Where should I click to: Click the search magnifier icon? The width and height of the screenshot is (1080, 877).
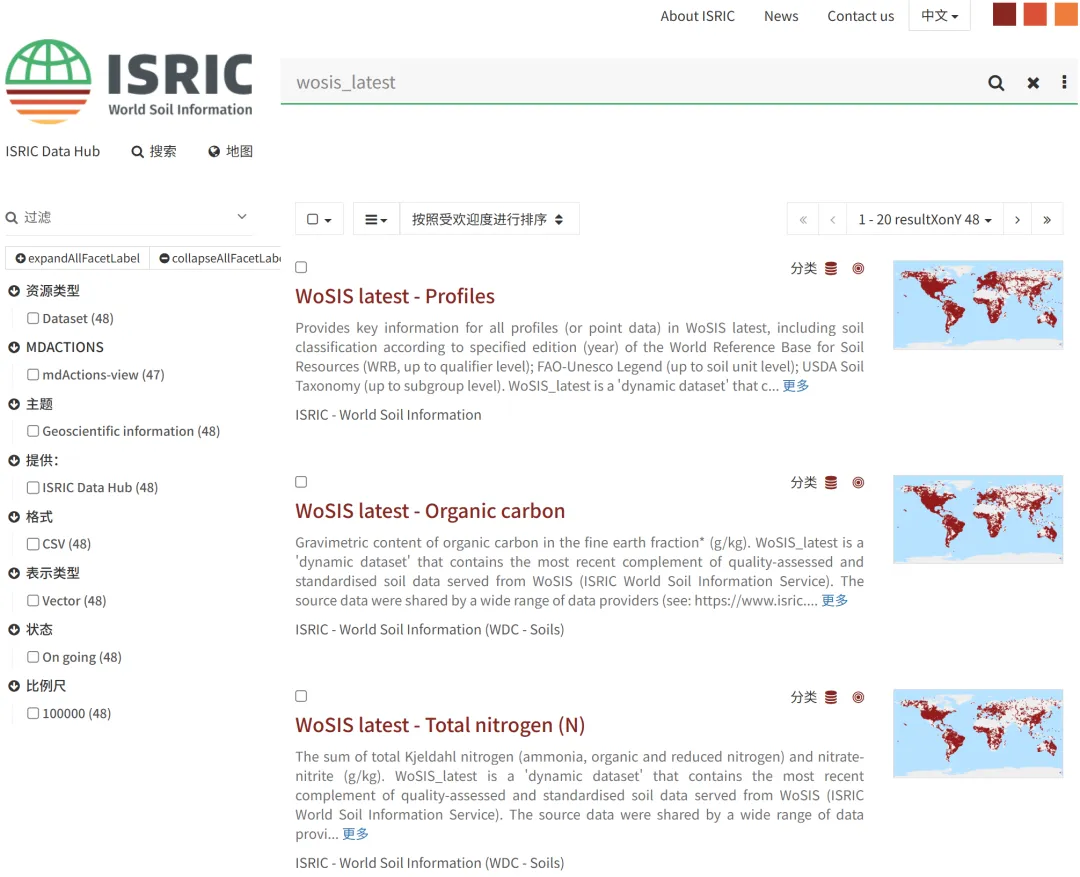pos(995,83)
